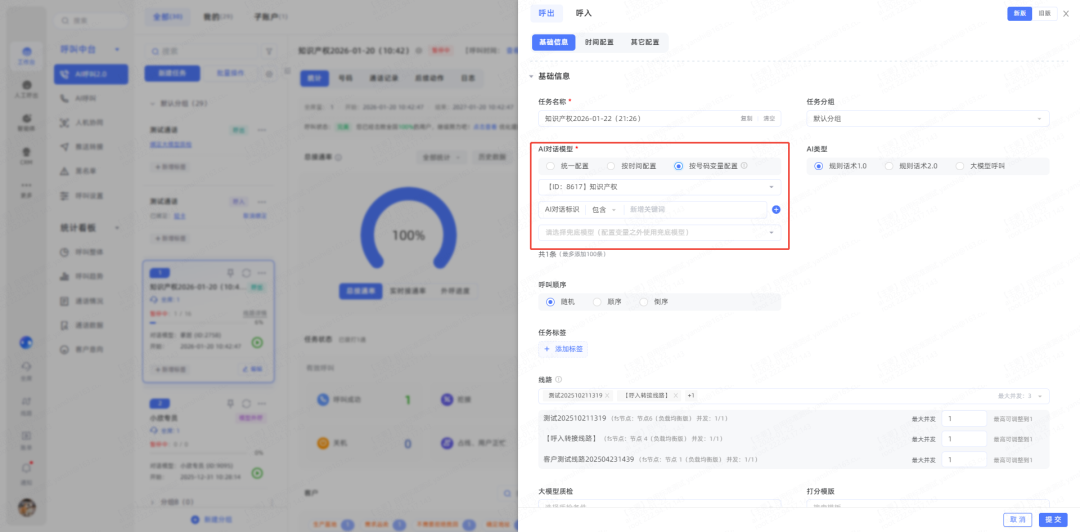Viewport: 1080px width, 532px height.
Task: Click info icon beside 按号码变量配置
Action: point(744,166)
